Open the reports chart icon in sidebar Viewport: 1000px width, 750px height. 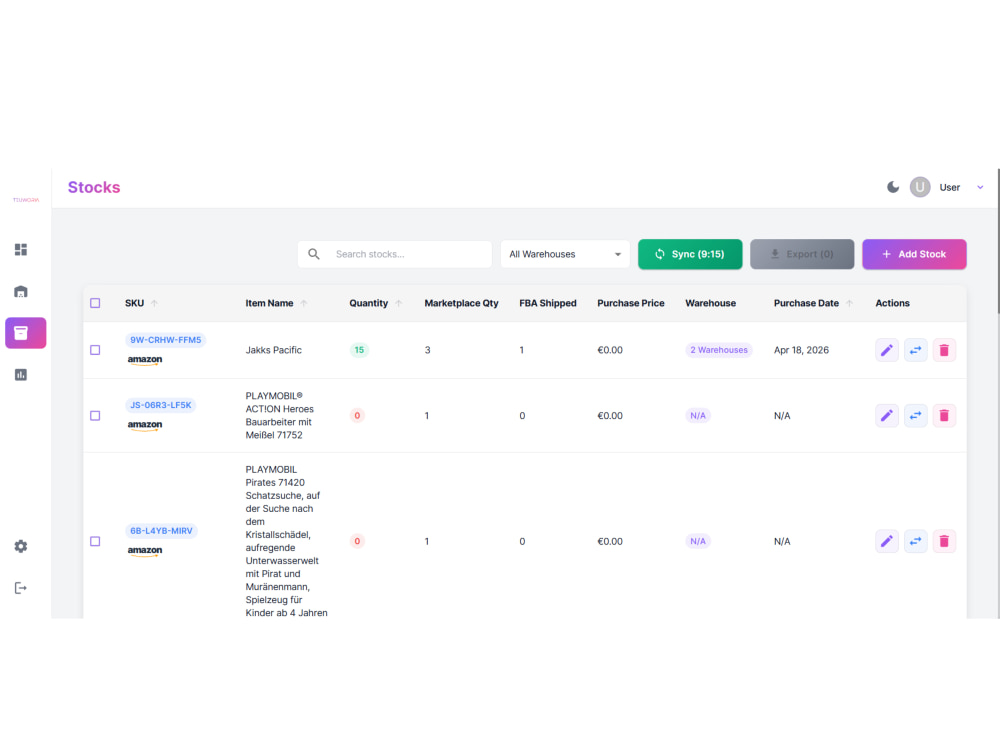tap(21, 374)
